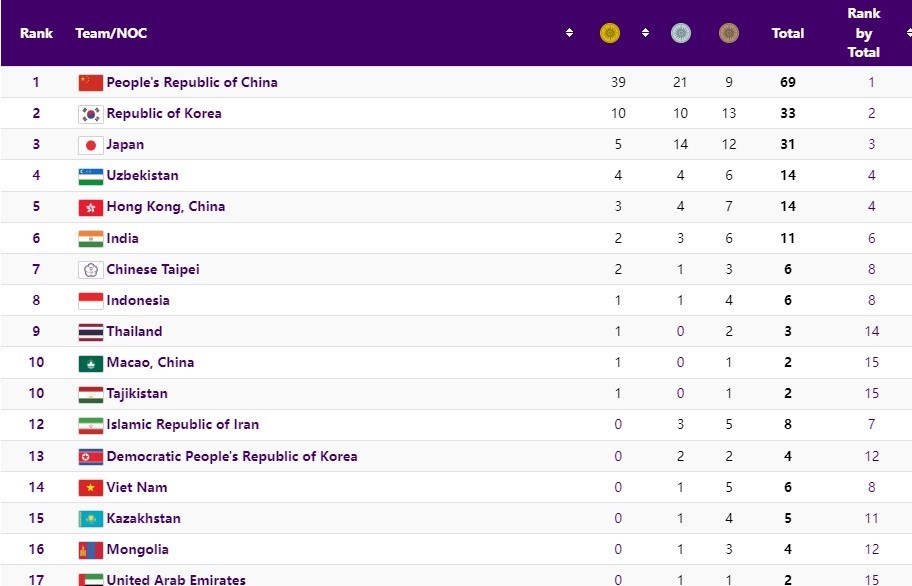
Task: Sort by the Total column header
Action: (788, 33)
